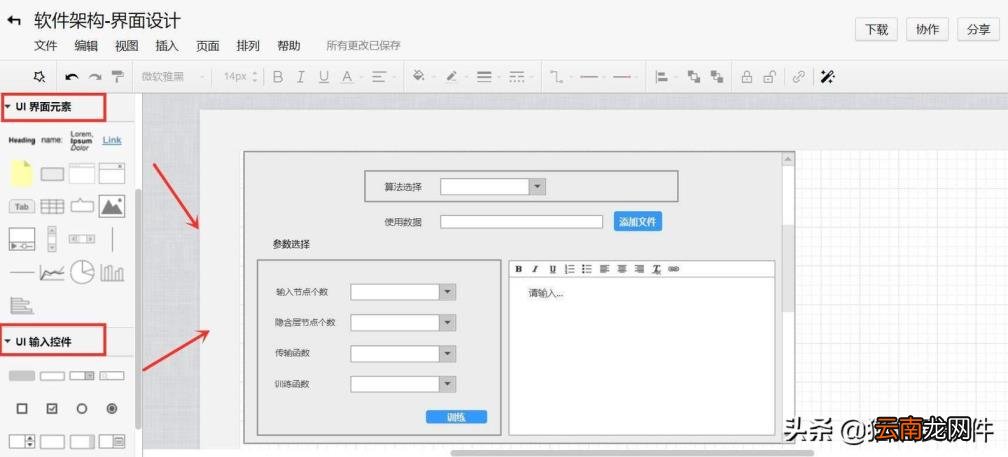Open the 页面 menu
This screenshot has height=457, width=1008.
(x=208, y=46)
